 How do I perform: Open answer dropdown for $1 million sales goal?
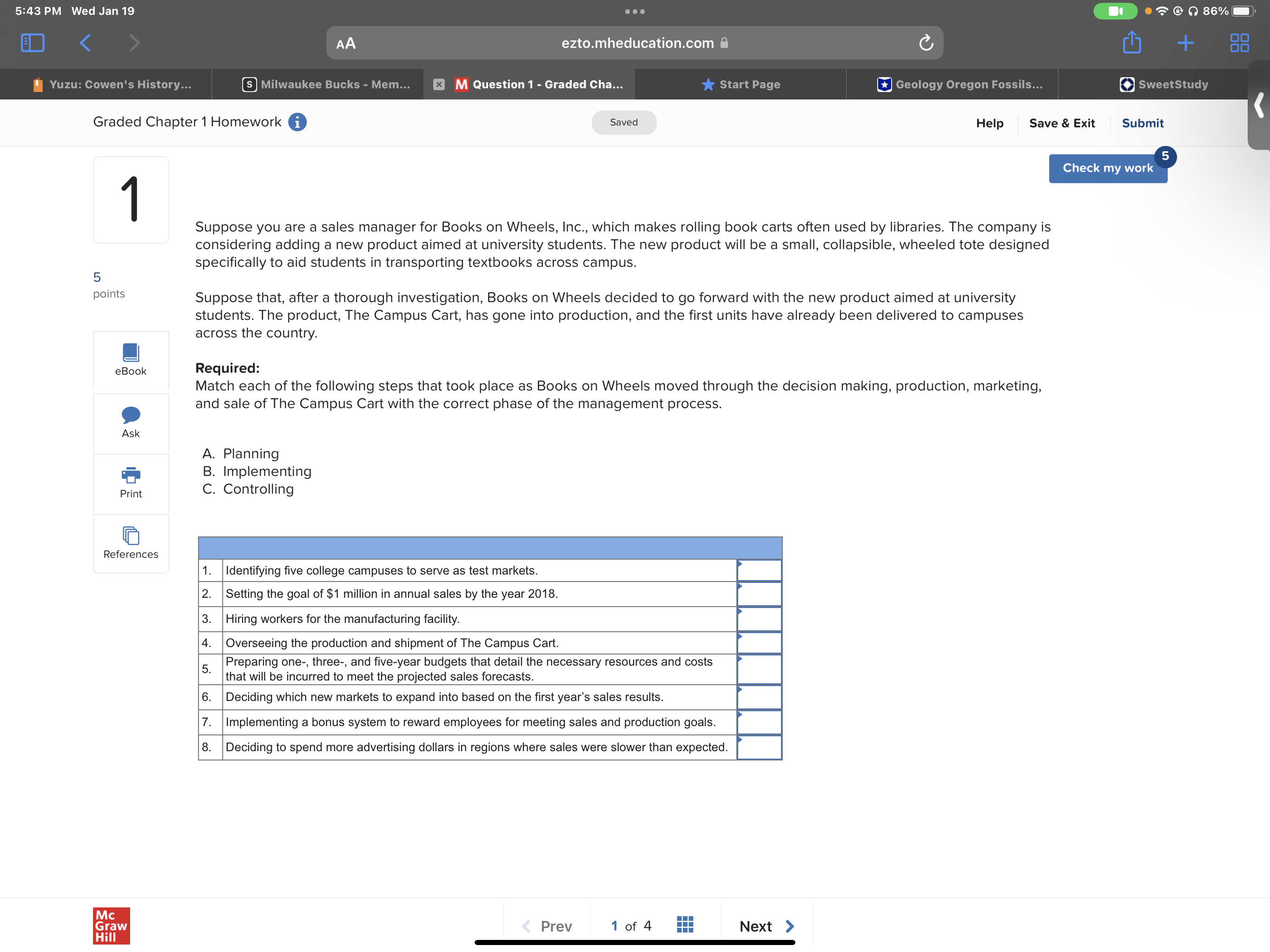(x=759, y=594)
